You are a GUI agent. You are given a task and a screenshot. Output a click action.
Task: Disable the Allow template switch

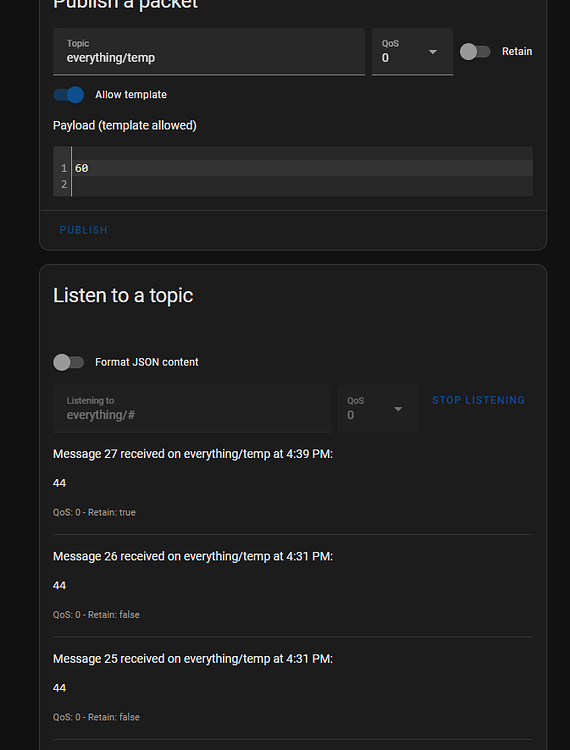(68, 95)
